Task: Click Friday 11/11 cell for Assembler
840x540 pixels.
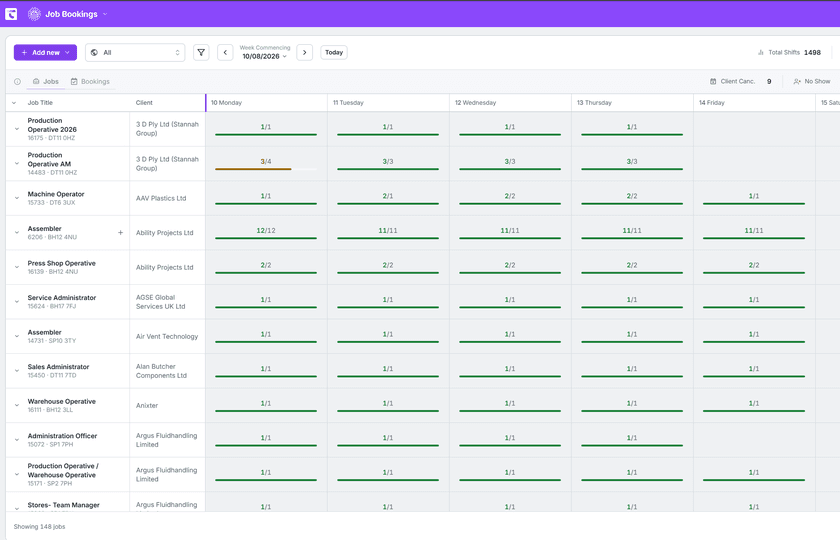Action: (x=754, y=231)
